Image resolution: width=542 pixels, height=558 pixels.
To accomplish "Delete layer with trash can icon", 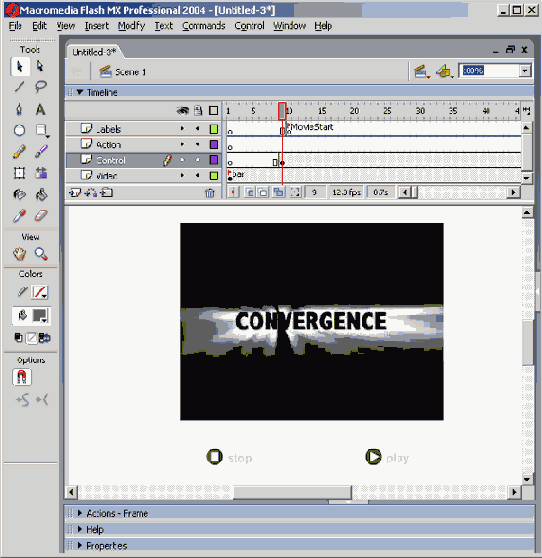I will (210, 193).
